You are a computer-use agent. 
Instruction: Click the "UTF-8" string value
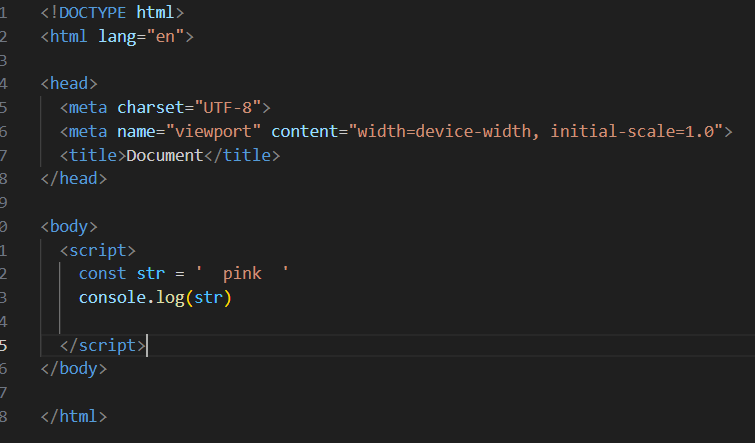point(228,107)
